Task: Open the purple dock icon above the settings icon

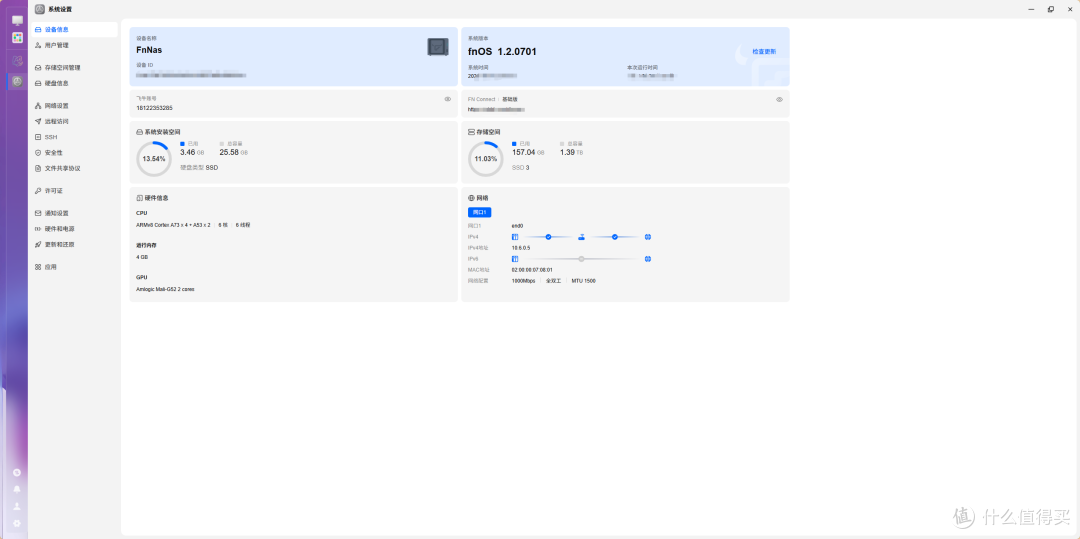Action: pos(17,61)
